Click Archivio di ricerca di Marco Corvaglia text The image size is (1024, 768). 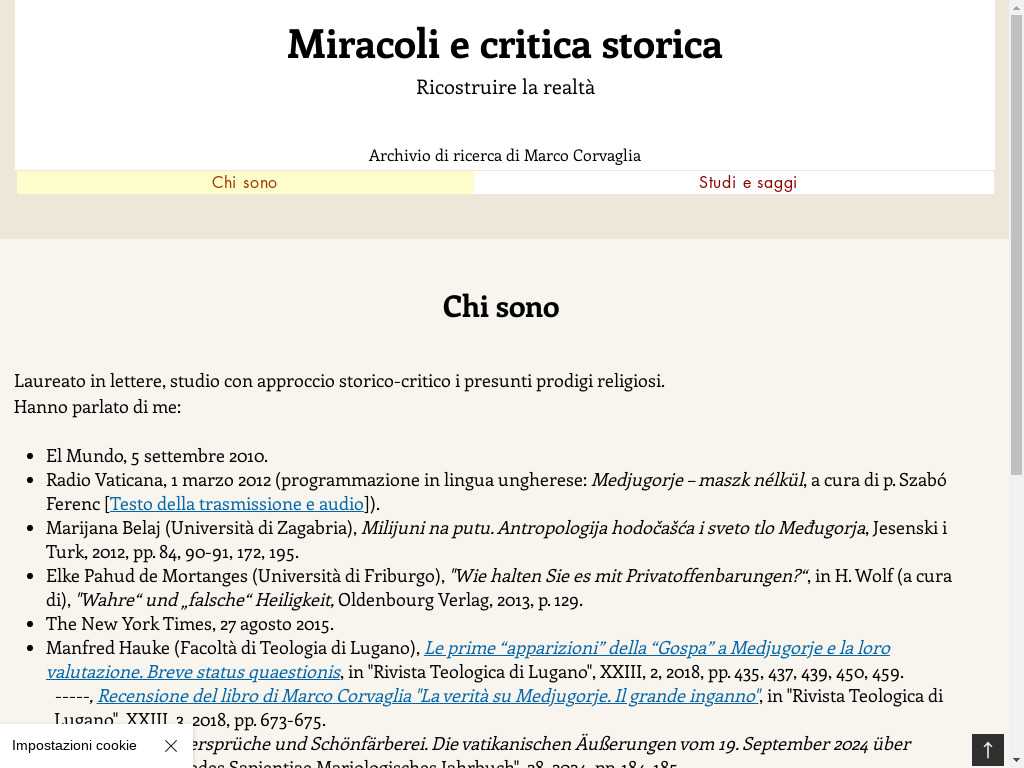[505, 155]
